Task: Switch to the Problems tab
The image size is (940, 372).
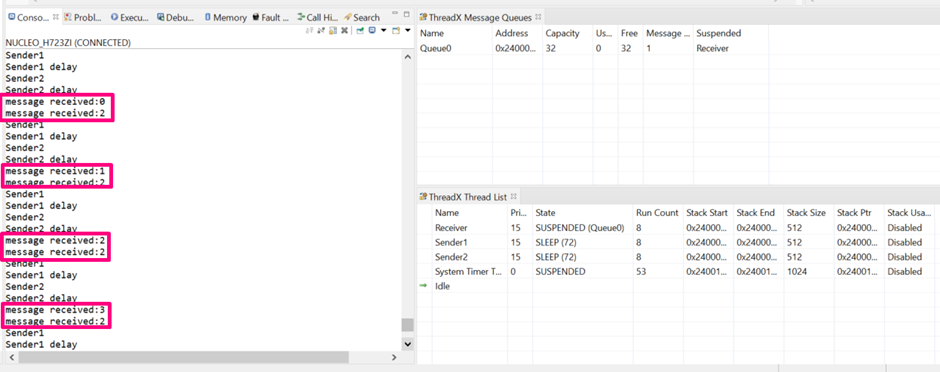Action: [82, 17]
